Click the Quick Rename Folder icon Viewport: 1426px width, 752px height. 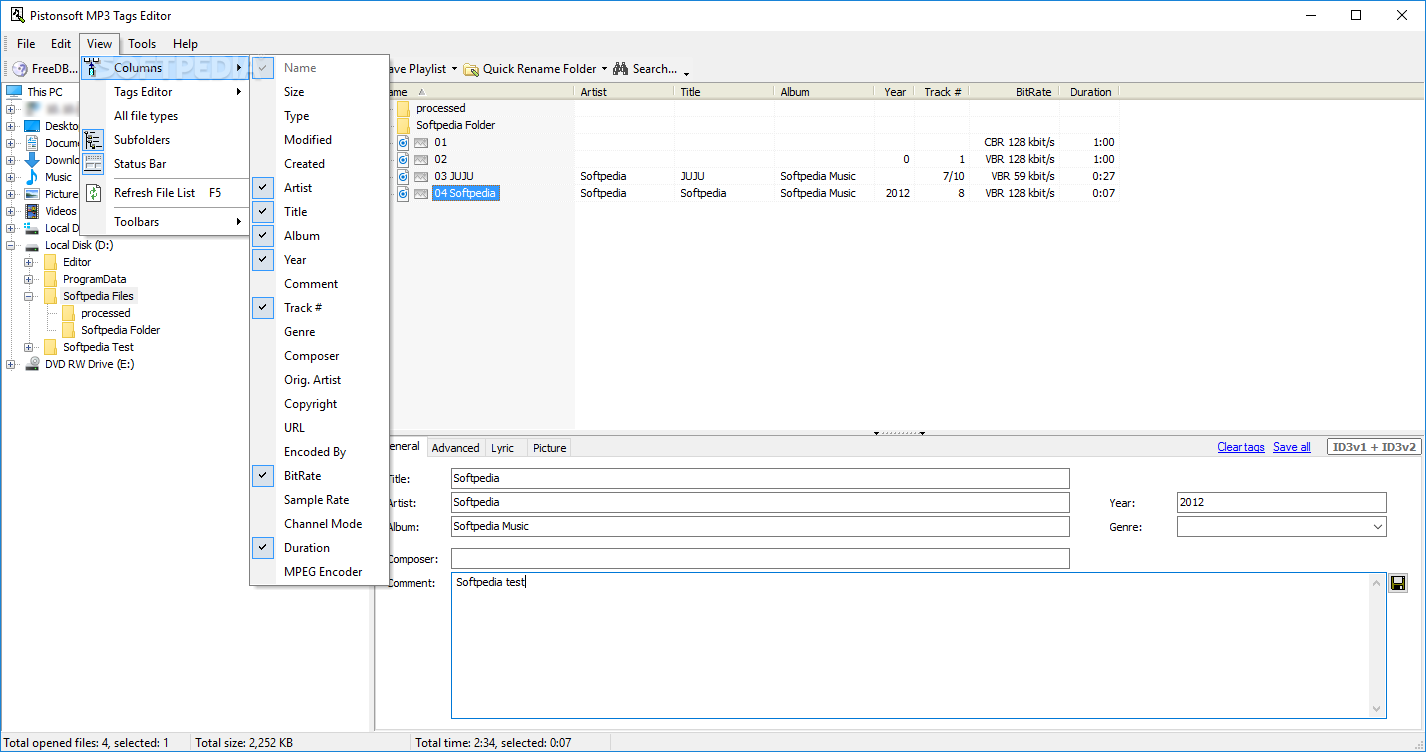(x=470, y=69)
